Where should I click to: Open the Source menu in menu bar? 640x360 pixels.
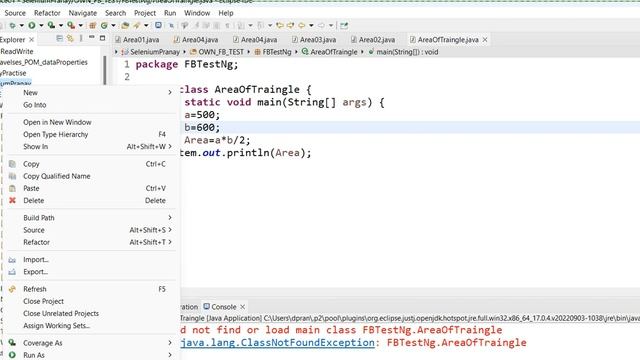(x=15, y=13)
